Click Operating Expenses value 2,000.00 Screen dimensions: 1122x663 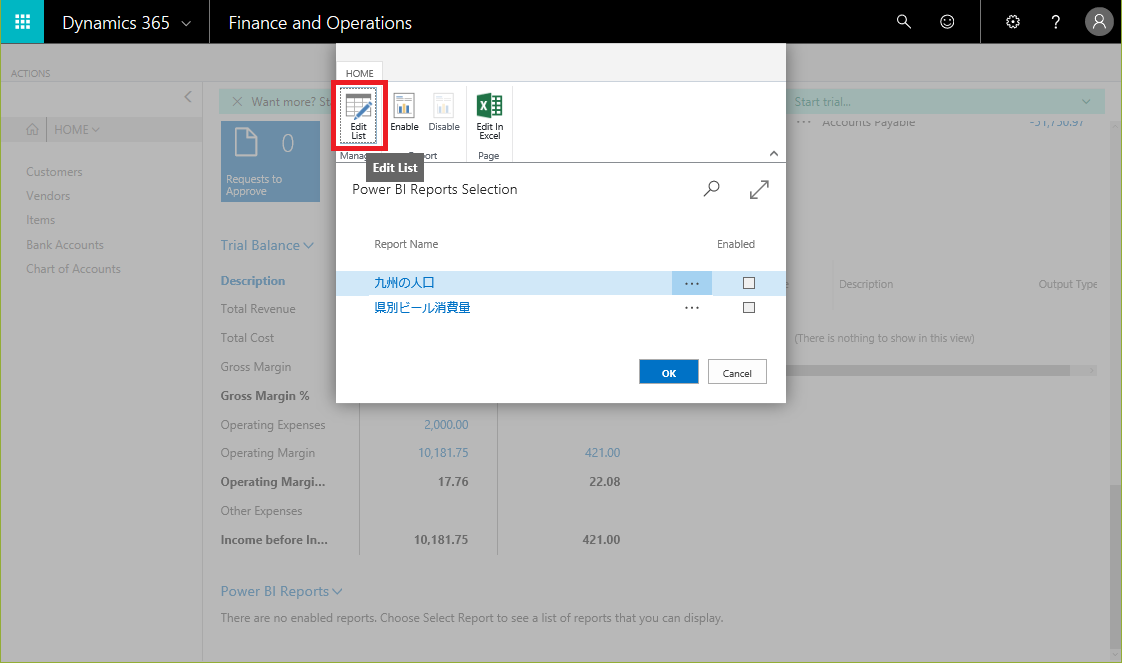coord(446,425)
